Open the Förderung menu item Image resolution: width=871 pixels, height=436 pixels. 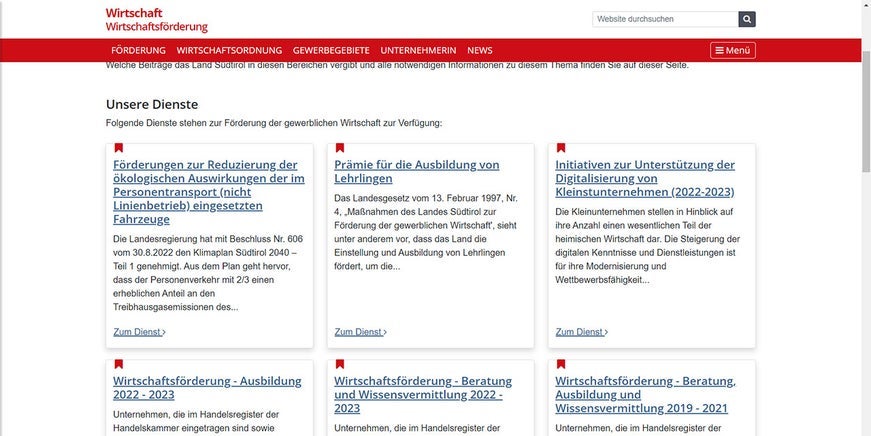pos(138,50)
